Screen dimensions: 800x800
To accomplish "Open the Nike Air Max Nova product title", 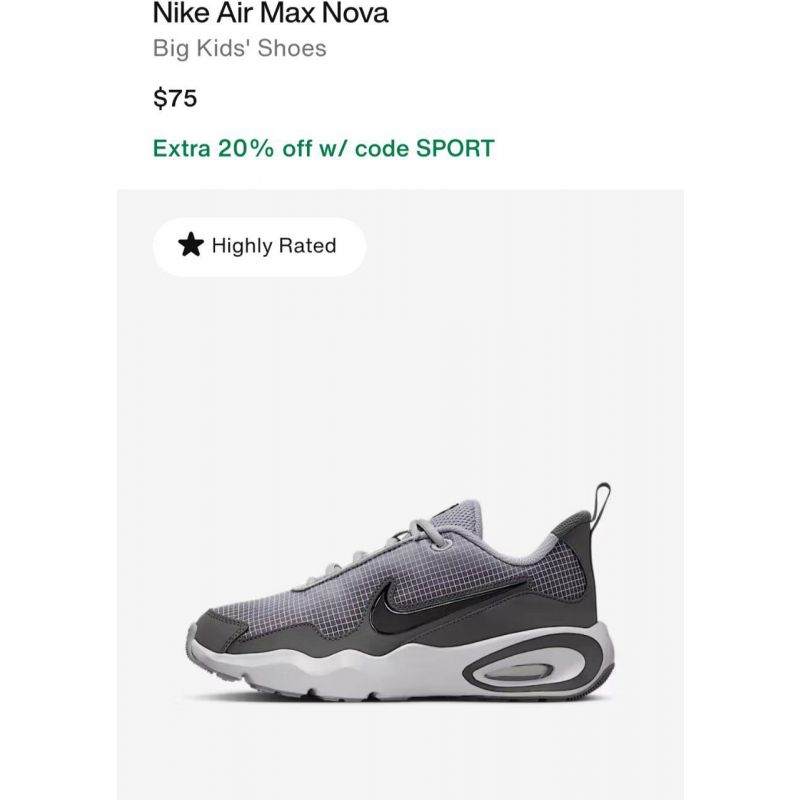I will pos(270,13).
